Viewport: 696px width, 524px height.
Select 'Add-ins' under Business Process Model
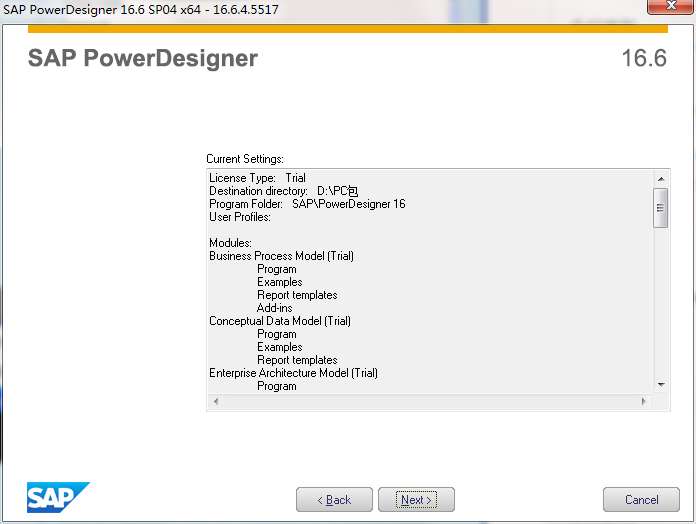click(275, 308)
